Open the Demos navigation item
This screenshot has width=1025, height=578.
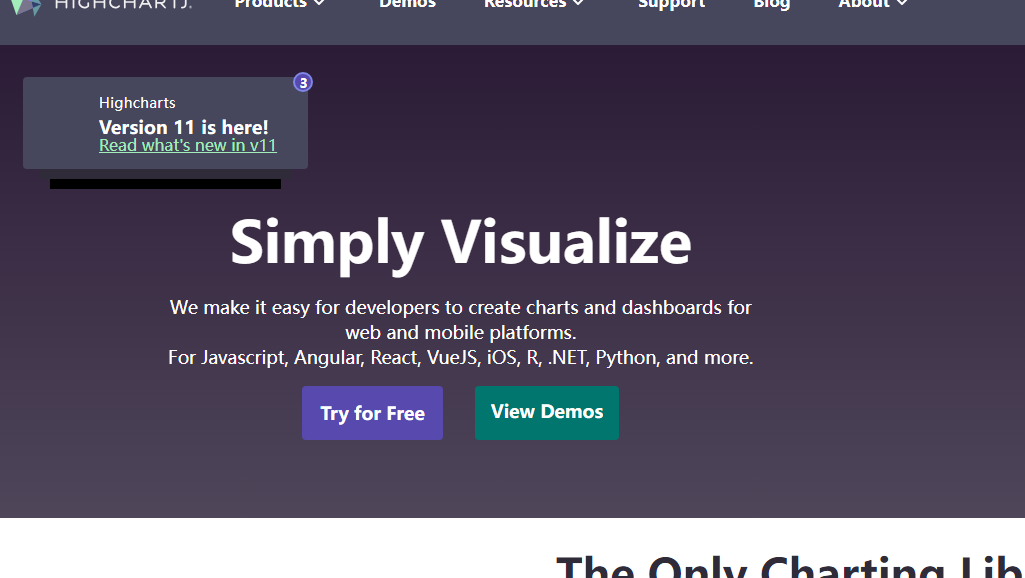[x=407, y=4]
